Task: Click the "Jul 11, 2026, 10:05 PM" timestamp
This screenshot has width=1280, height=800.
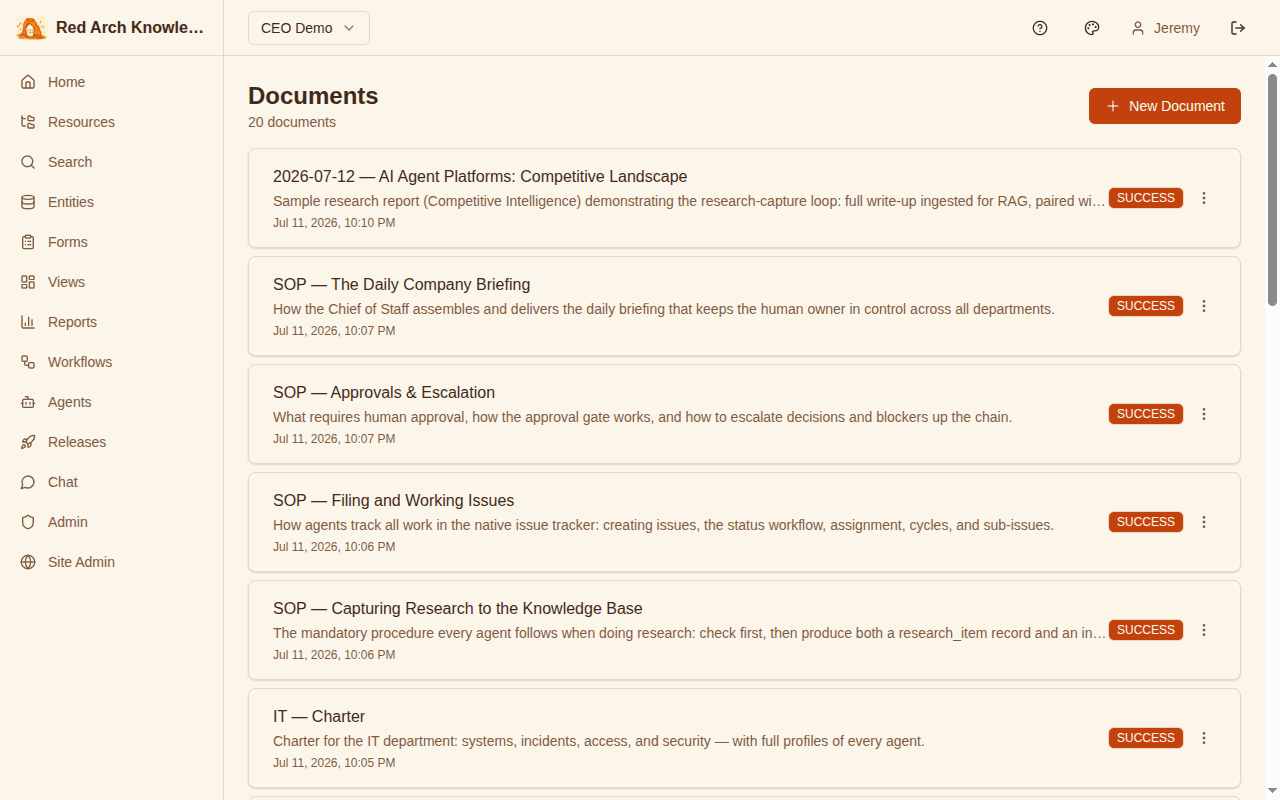Action: coord(334,763)
